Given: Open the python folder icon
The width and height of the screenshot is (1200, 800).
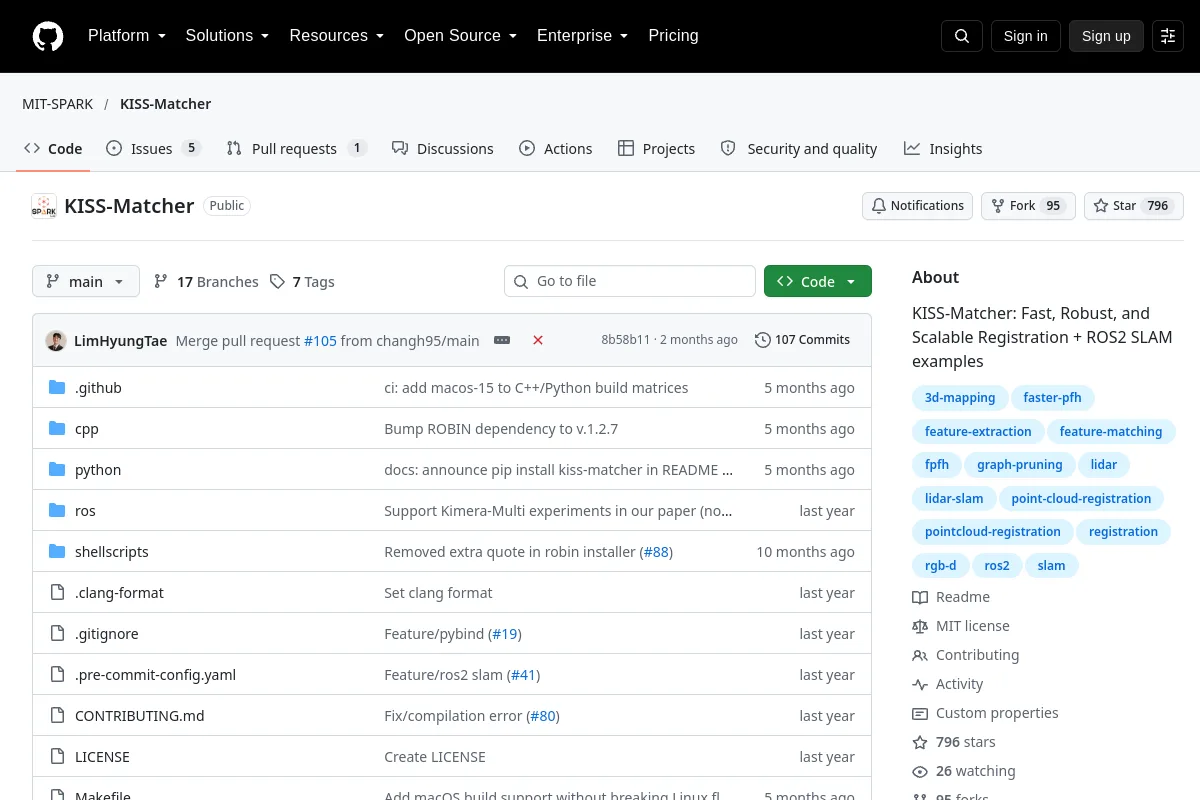Looking at the screenshot, I should (57, 469).
